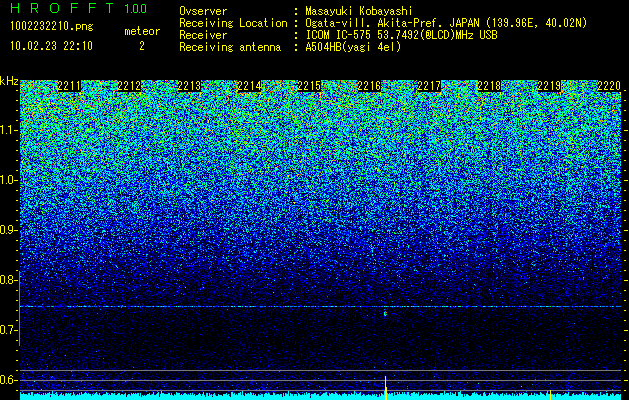Click the name Masayuki Kobayashi

tap(359, 11)
